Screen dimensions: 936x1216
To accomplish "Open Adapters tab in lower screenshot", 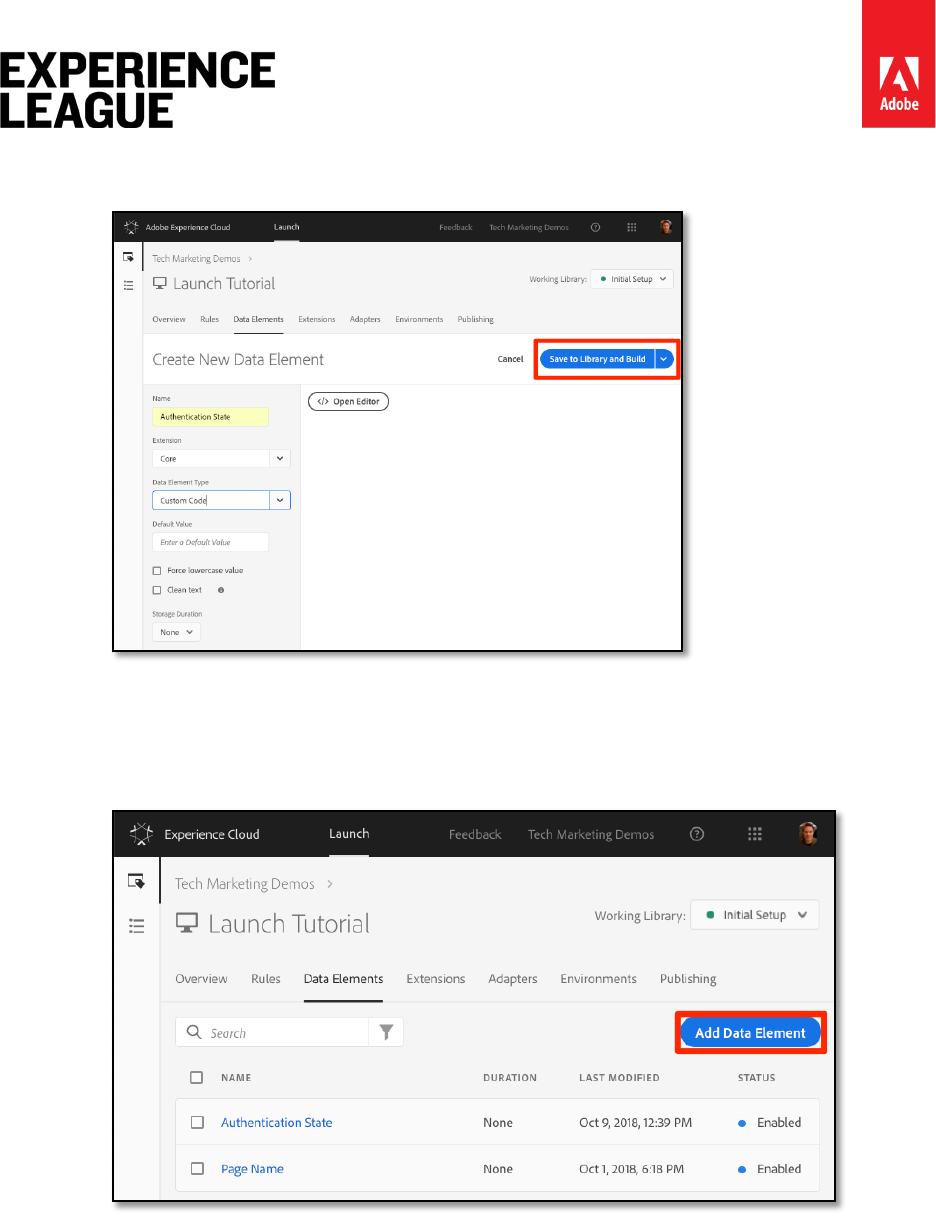I will click(513, 979).
